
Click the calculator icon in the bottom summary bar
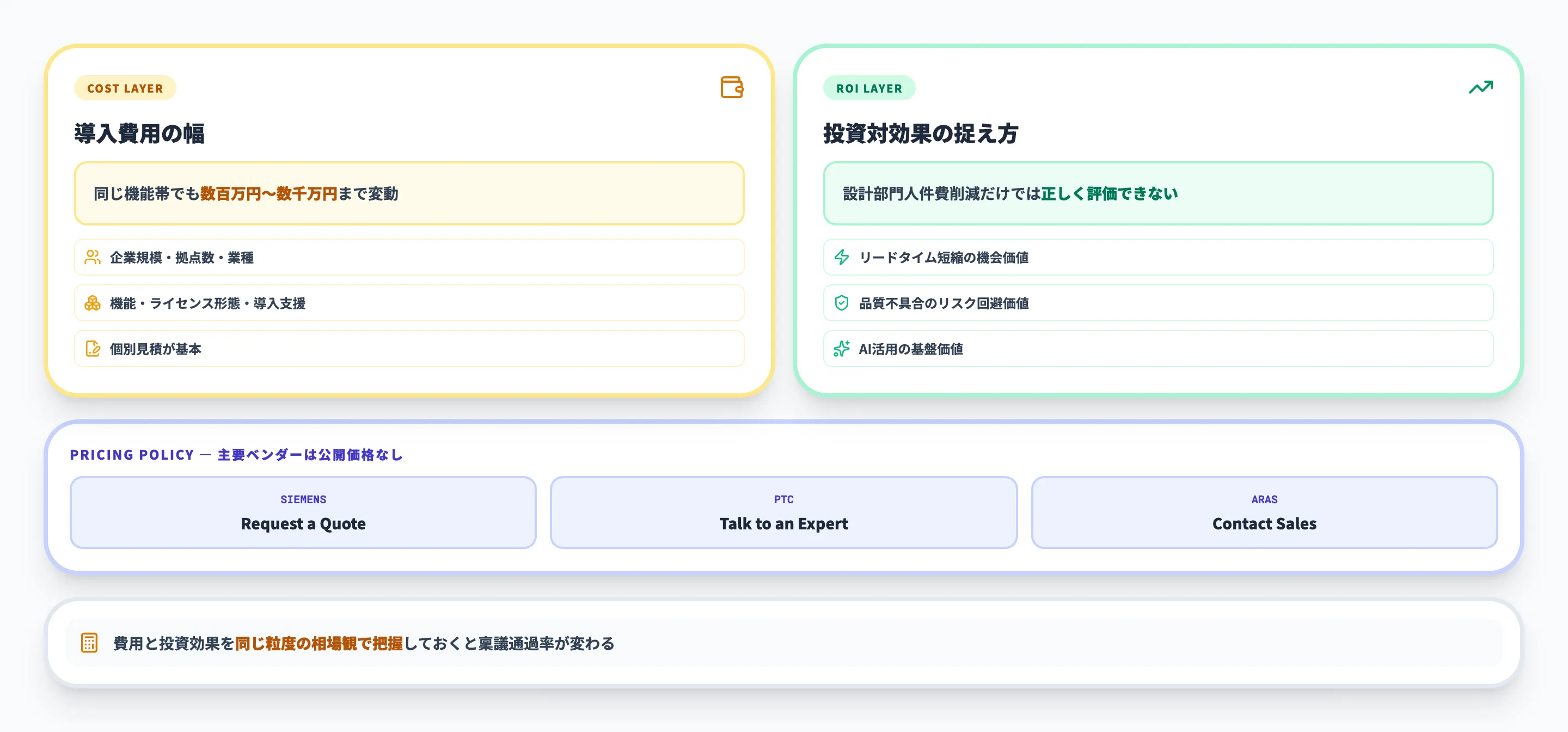[x=89, y=643]
